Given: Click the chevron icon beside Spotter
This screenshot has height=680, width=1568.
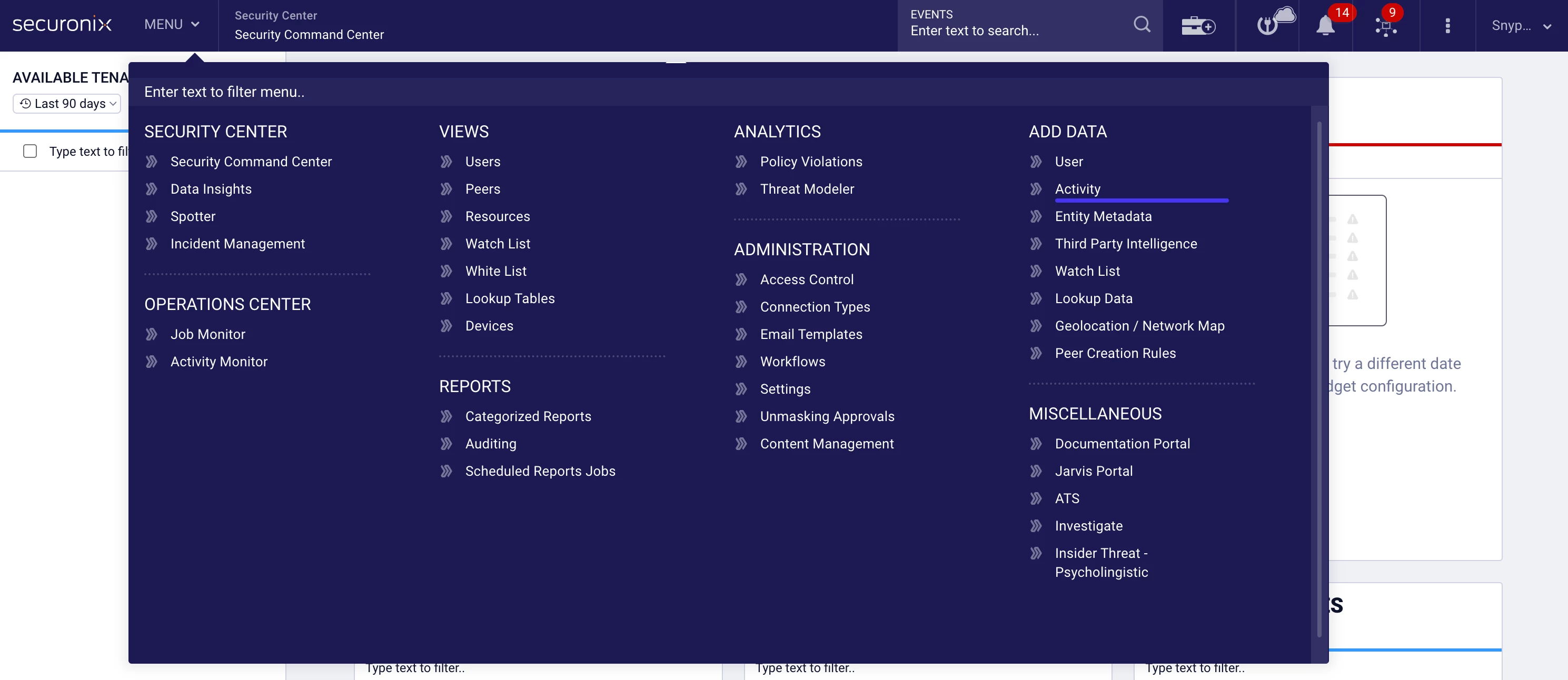Looking at the screenshot, I should pos(152,216).
